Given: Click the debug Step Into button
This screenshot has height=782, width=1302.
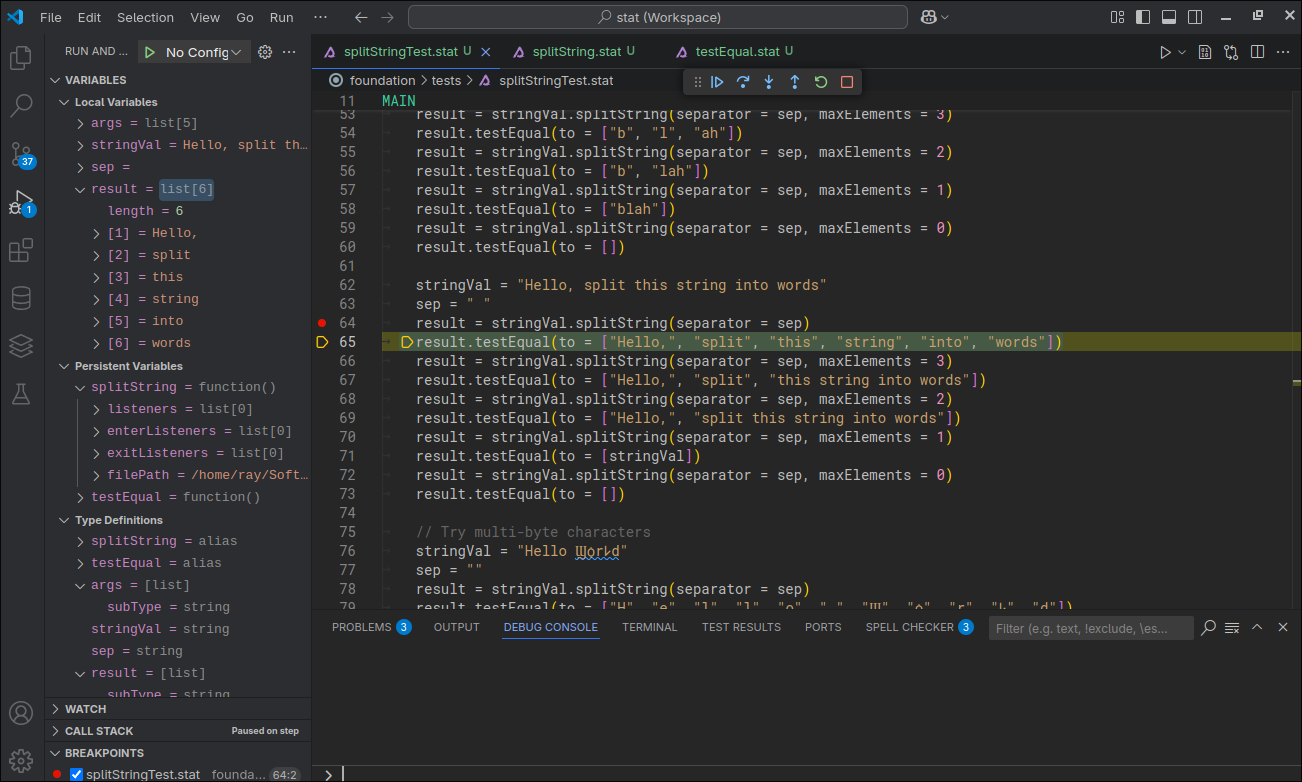Looking at the screenshot, I should [769, 82].
